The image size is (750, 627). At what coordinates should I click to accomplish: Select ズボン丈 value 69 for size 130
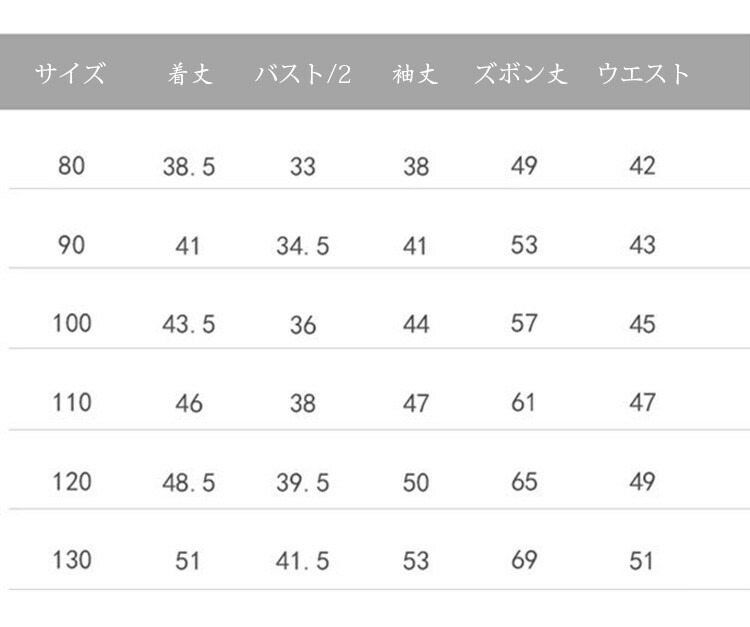(524, 560)
